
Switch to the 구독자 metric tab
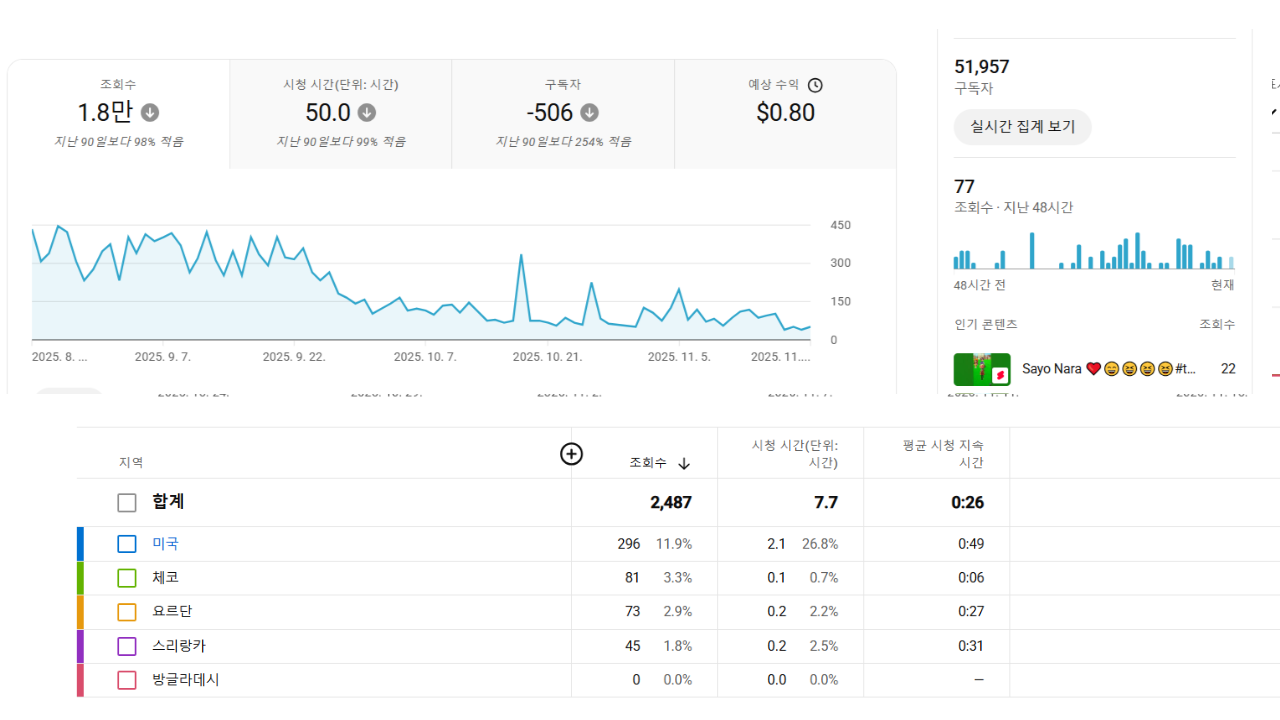click(x=563, y=113)
